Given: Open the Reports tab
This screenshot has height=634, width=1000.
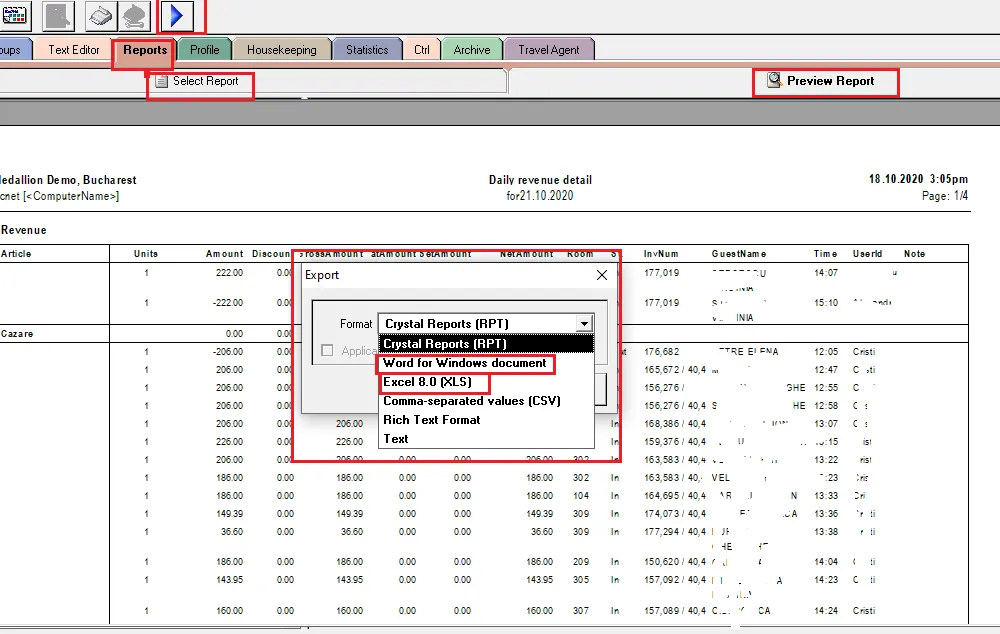Looking at the screenshot, I should tap(145, 50).
